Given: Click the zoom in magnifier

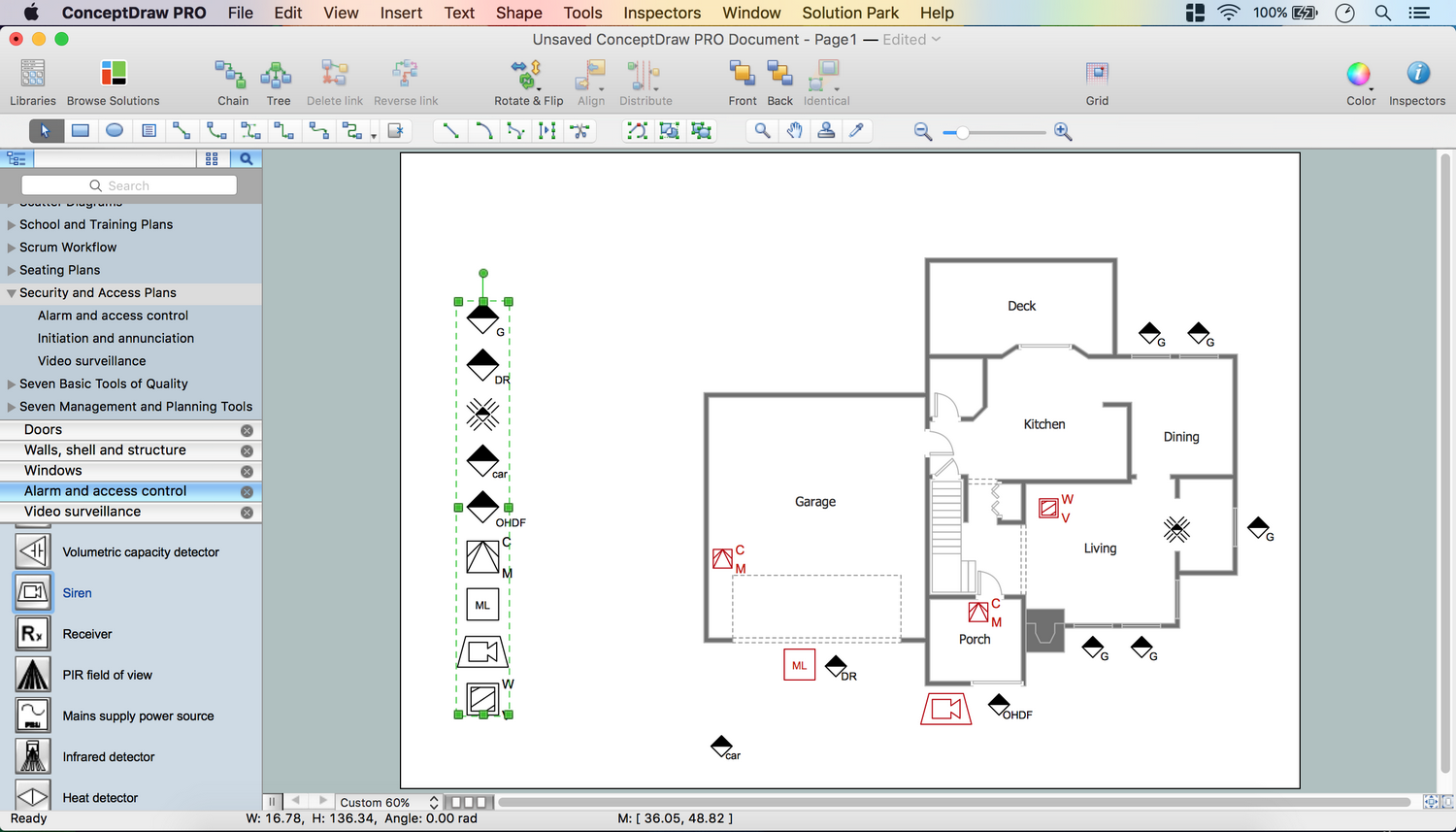Looking at the screenshot, I should click(x=1063, y=132).
